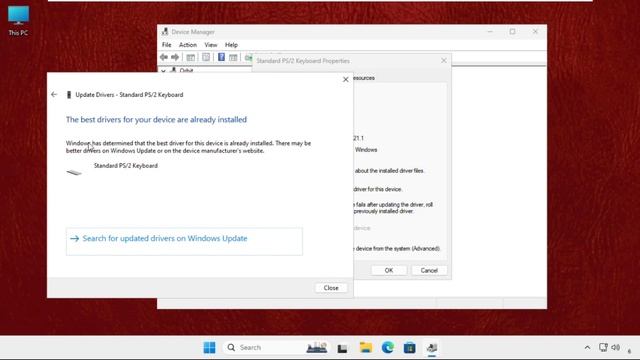This screenshot has width=640, height=360.
Task: Click OK in Keyboard Properties dialog
Action: click(x=389, y=270)
